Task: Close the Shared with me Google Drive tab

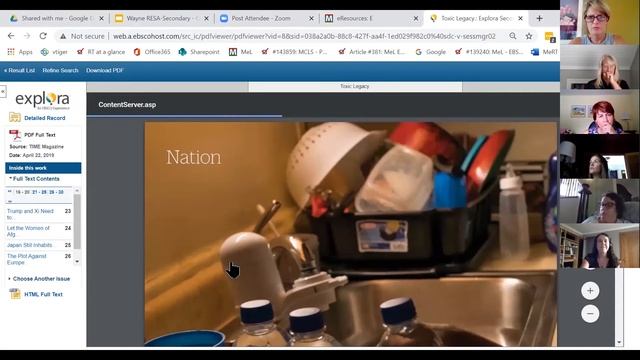Action: click(102, 18)
